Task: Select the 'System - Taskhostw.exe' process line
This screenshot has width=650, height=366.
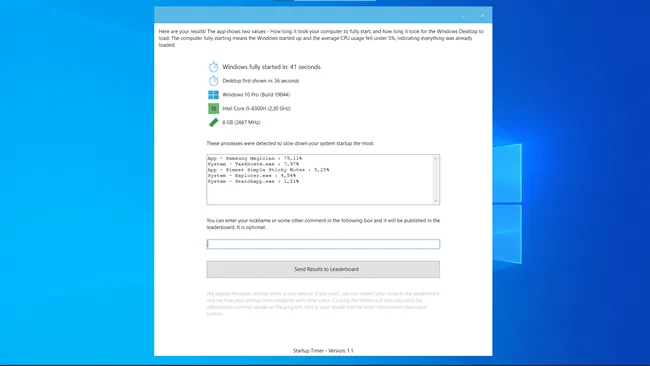Action: click(x=253, y=164)
